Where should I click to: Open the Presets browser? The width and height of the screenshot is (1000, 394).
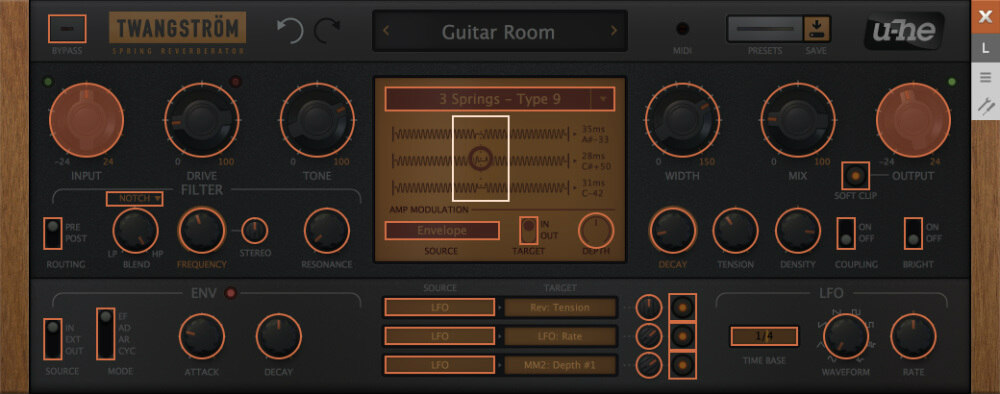tap(765, 29)
